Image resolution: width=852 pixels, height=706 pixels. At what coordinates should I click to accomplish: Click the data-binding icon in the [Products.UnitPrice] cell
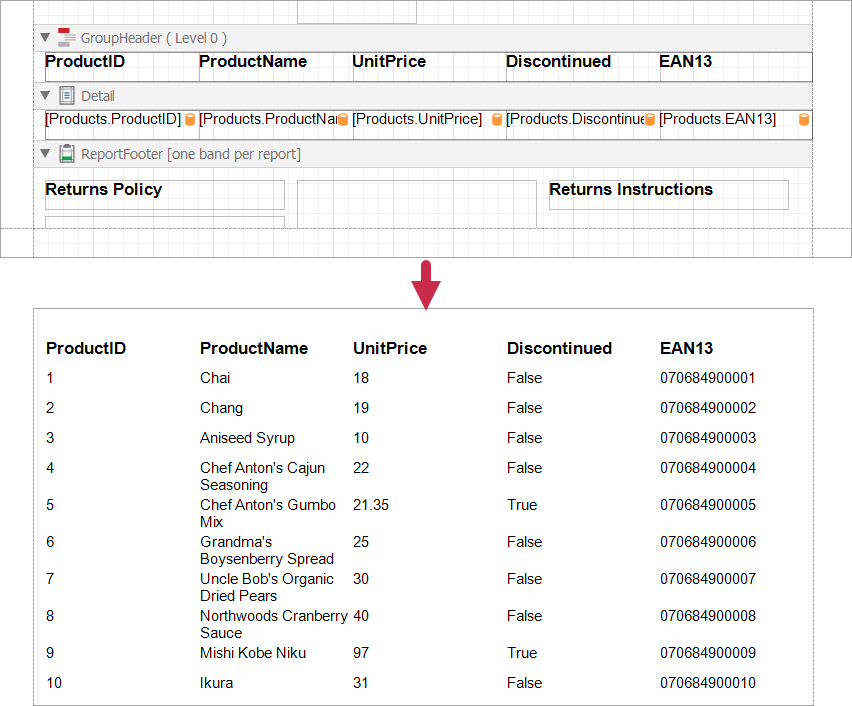click(x=497, y=120)
